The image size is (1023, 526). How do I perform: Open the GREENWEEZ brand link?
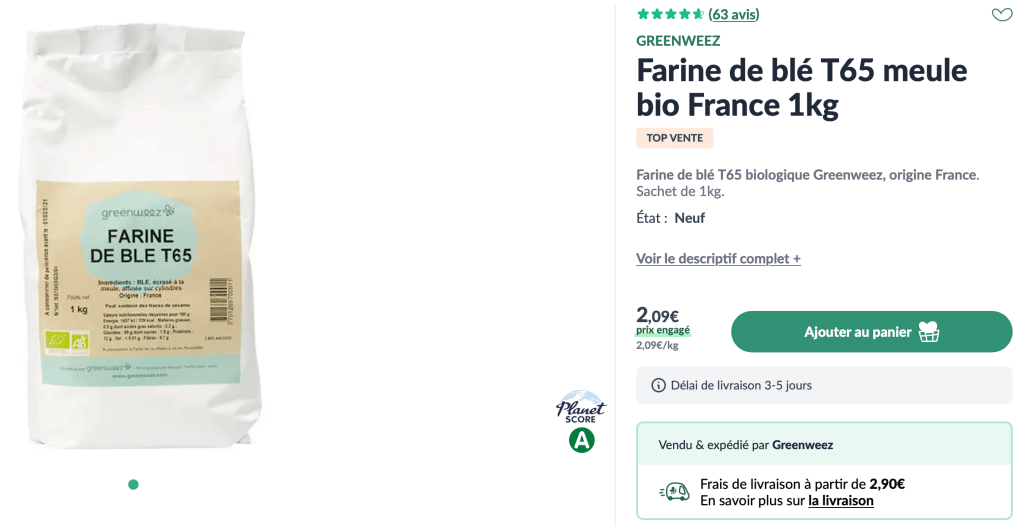pyautogui.click(x=678, y=41)
